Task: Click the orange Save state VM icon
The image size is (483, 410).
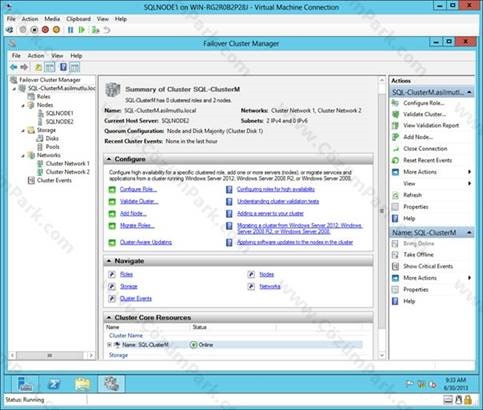Action: click(56, 30)
